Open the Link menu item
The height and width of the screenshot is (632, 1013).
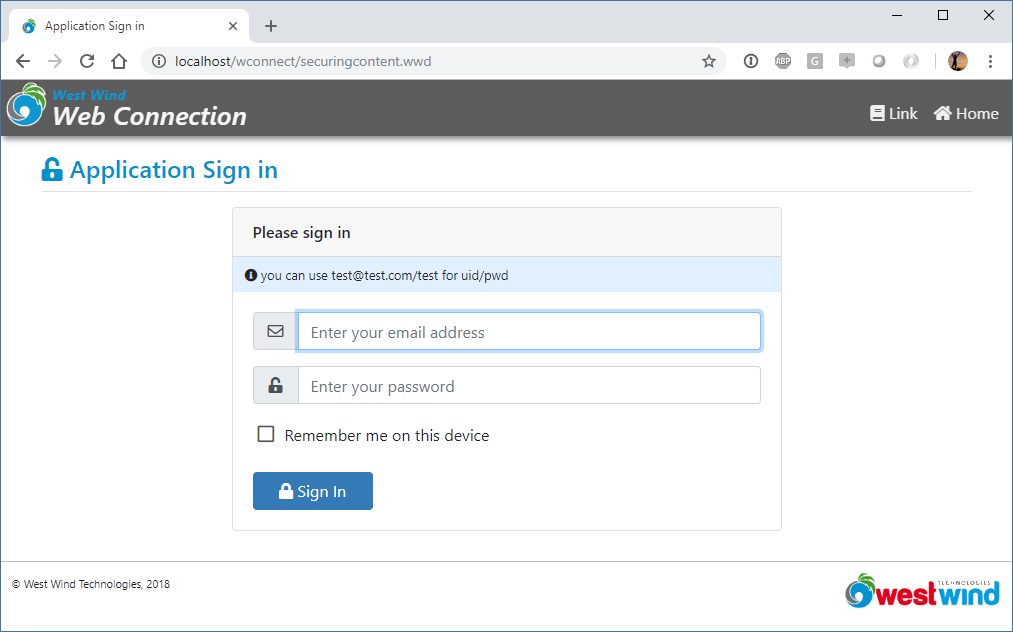pos(893,114)
